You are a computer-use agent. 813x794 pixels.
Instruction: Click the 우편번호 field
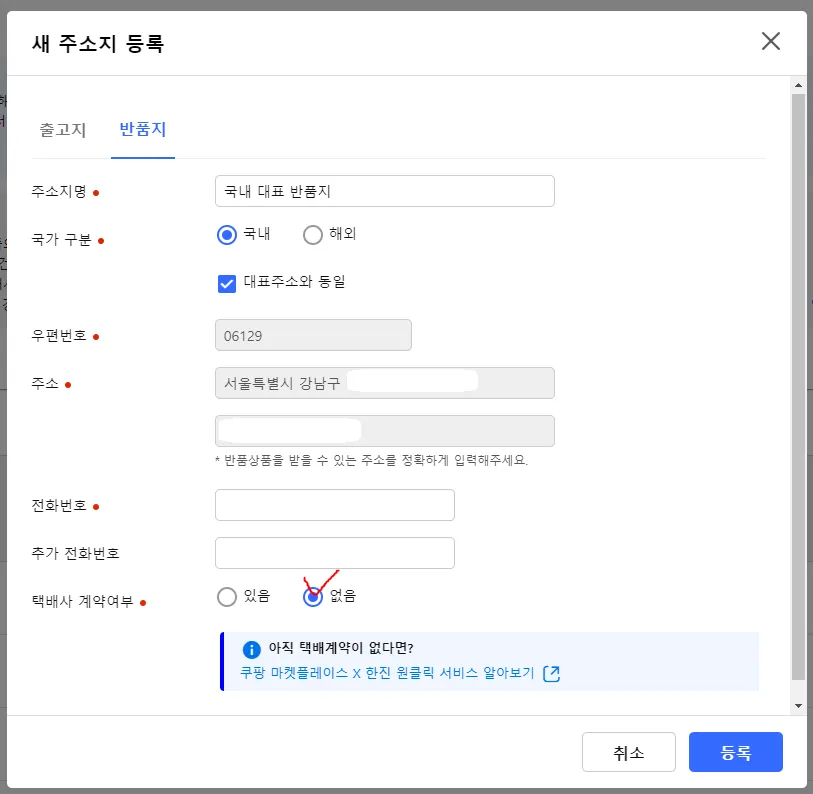[x=313, y=335]
